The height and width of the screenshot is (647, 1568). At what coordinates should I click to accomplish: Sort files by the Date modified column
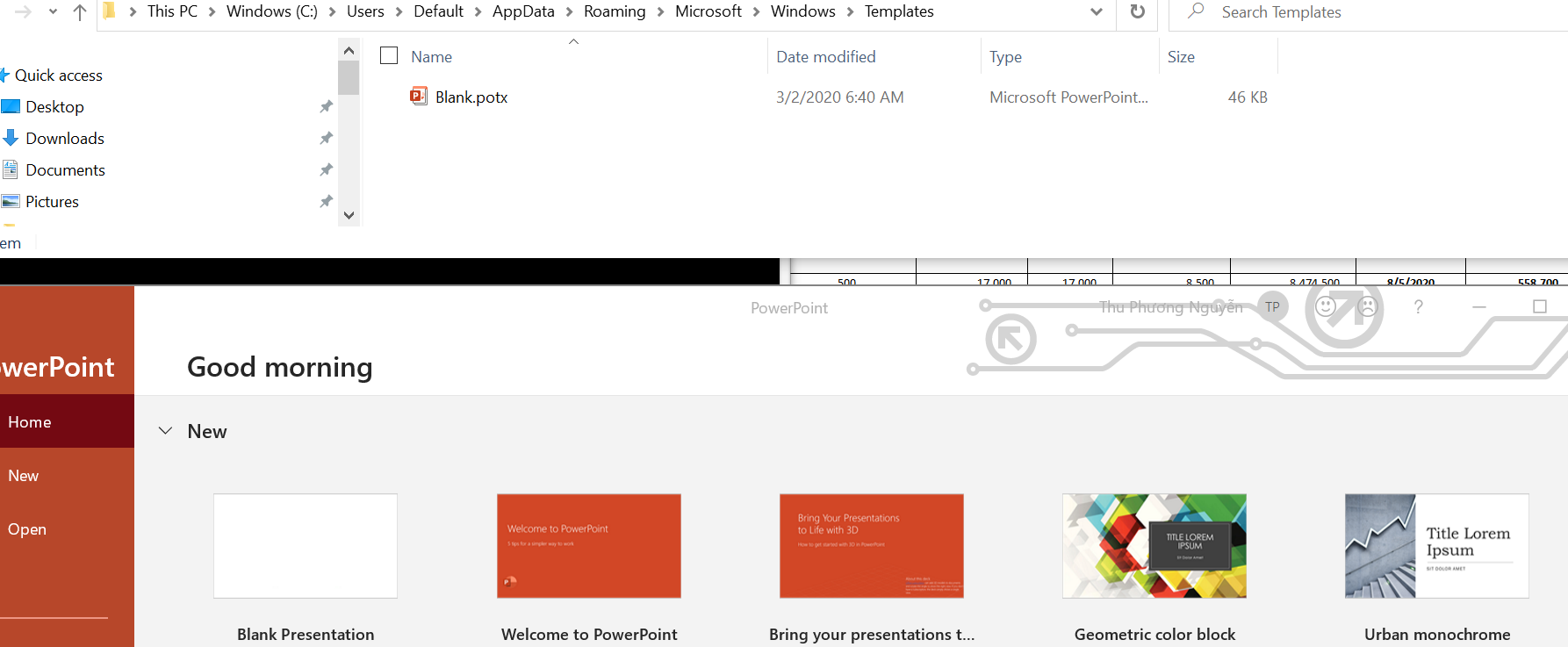pyautogui.click(x=826, y=57)
